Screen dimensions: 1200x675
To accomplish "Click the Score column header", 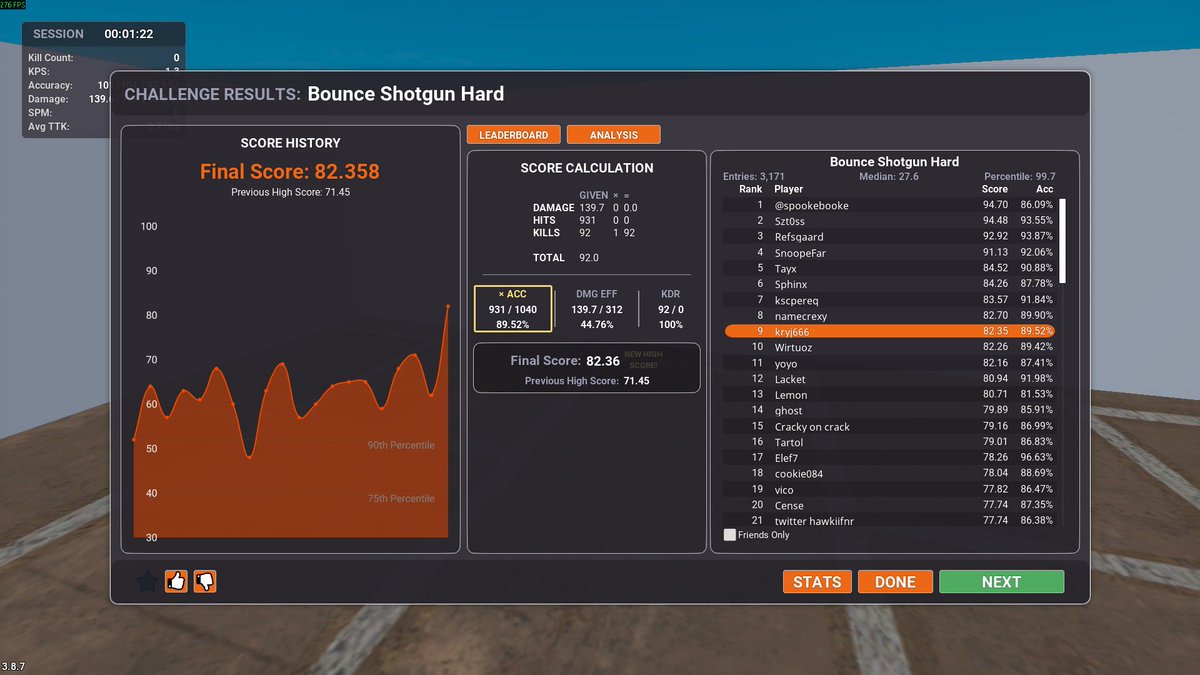I will [x=995, y=189].
